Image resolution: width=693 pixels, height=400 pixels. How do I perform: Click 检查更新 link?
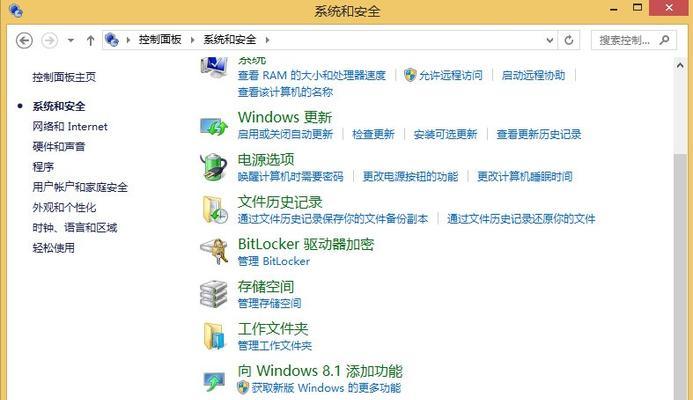(x=373, y=134)
